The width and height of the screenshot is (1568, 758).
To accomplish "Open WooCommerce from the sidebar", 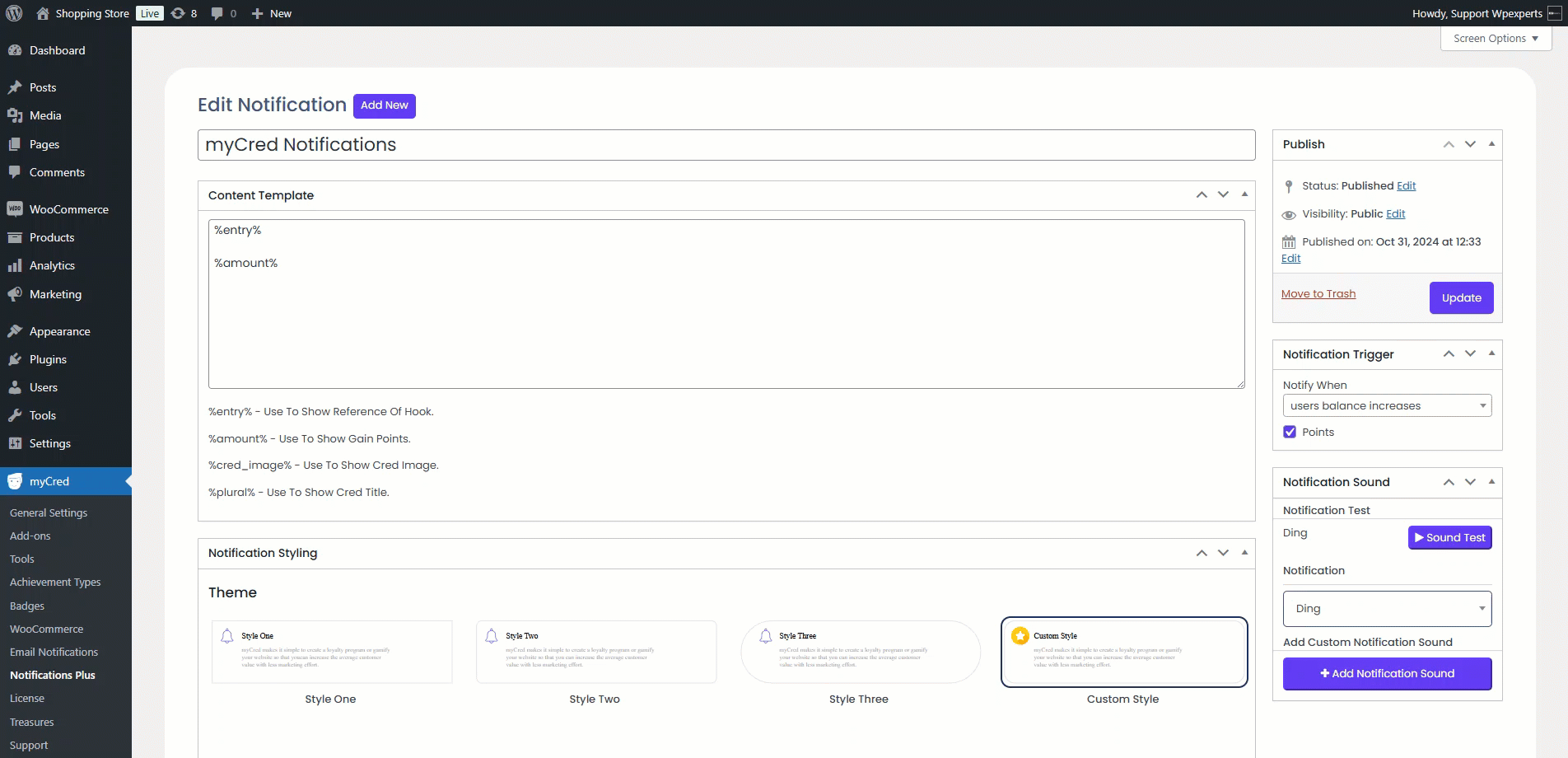I will (68, 209).
